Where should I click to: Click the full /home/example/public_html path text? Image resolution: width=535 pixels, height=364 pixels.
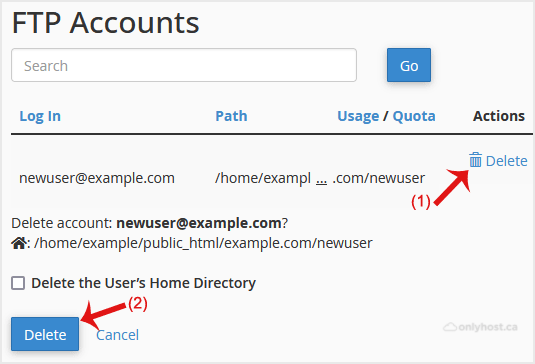(x=203, y=244)
